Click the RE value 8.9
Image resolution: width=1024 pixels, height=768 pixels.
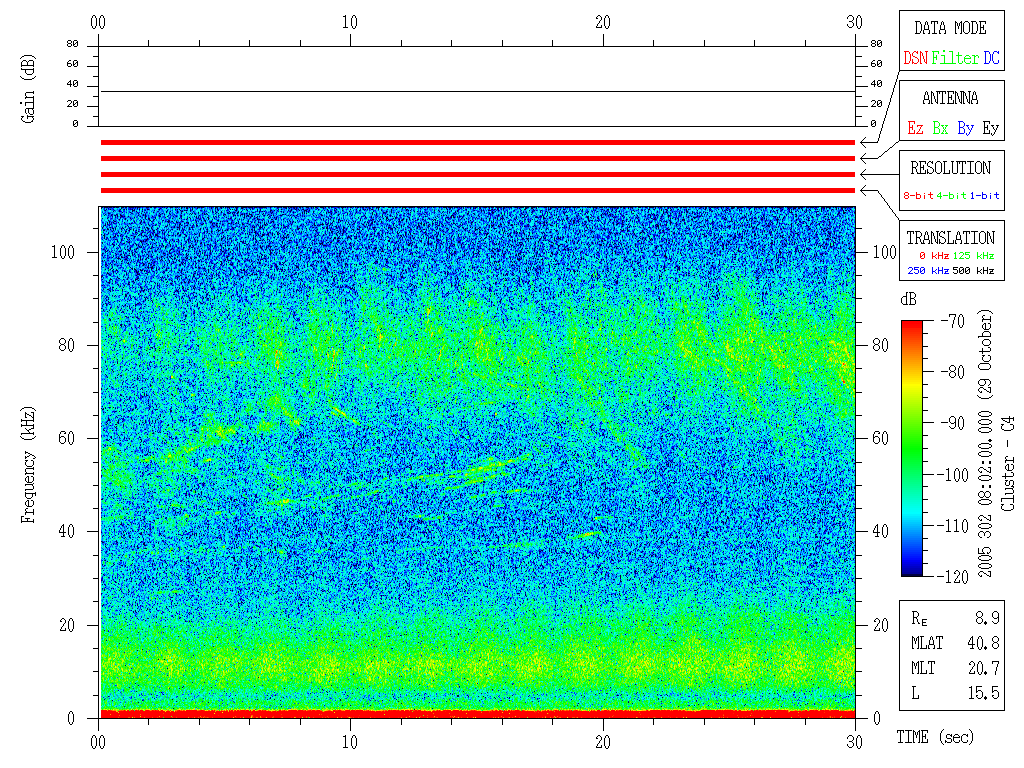tap(987, 618)
